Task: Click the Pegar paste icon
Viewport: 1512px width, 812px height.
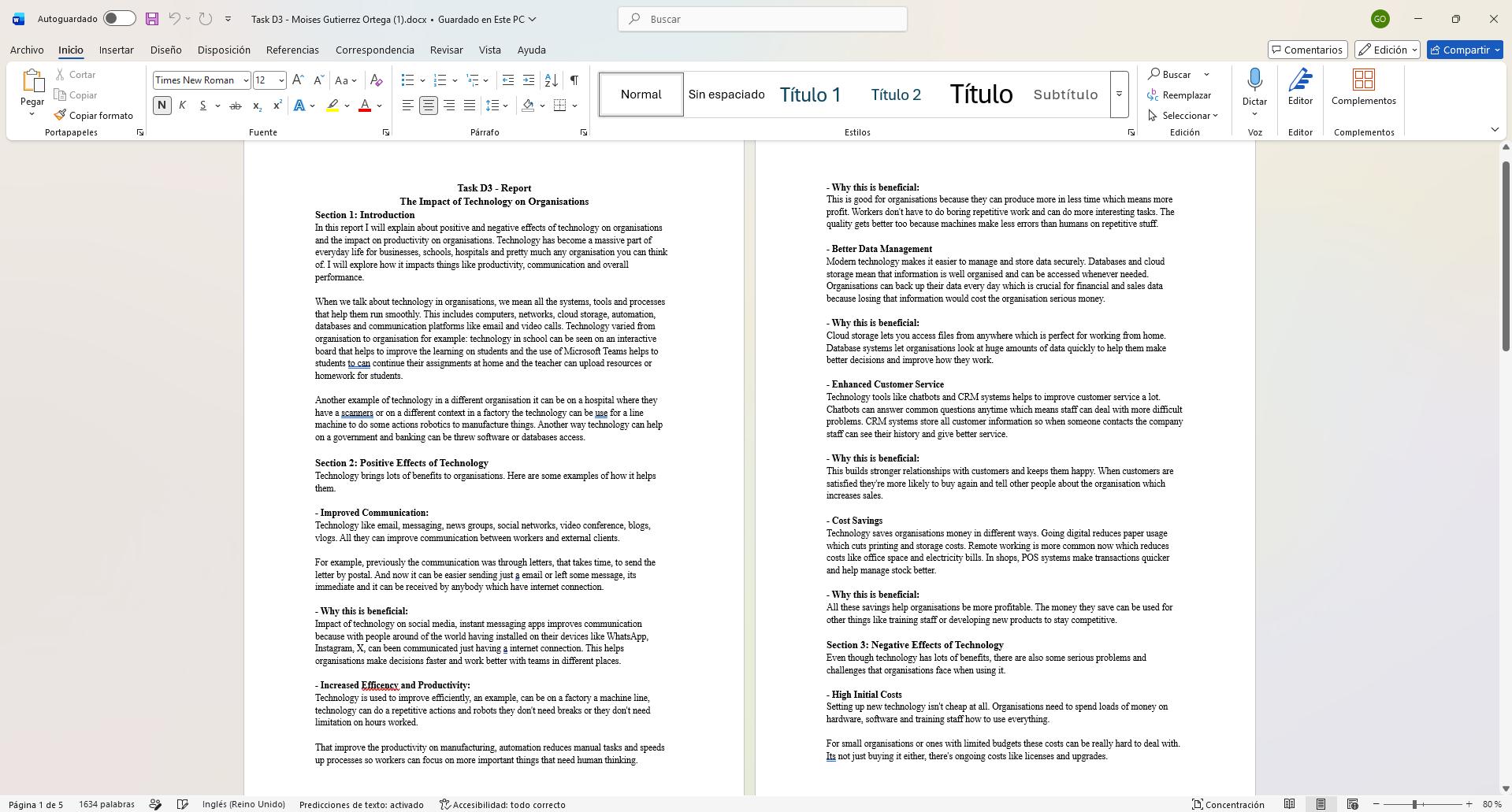Action: [32, 81]
